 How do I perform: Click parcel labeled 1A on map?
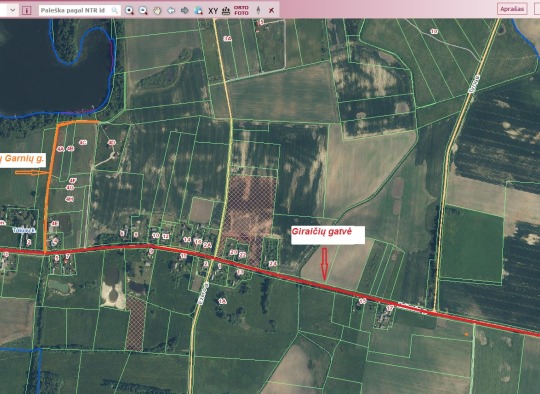[222, 301]
